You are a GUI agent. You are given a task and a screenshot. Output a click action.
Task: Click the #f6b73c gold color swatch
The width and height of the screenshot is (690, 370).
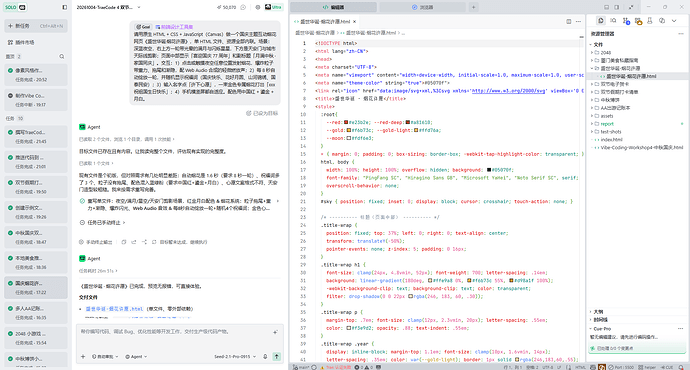click(x=349, y=130)
